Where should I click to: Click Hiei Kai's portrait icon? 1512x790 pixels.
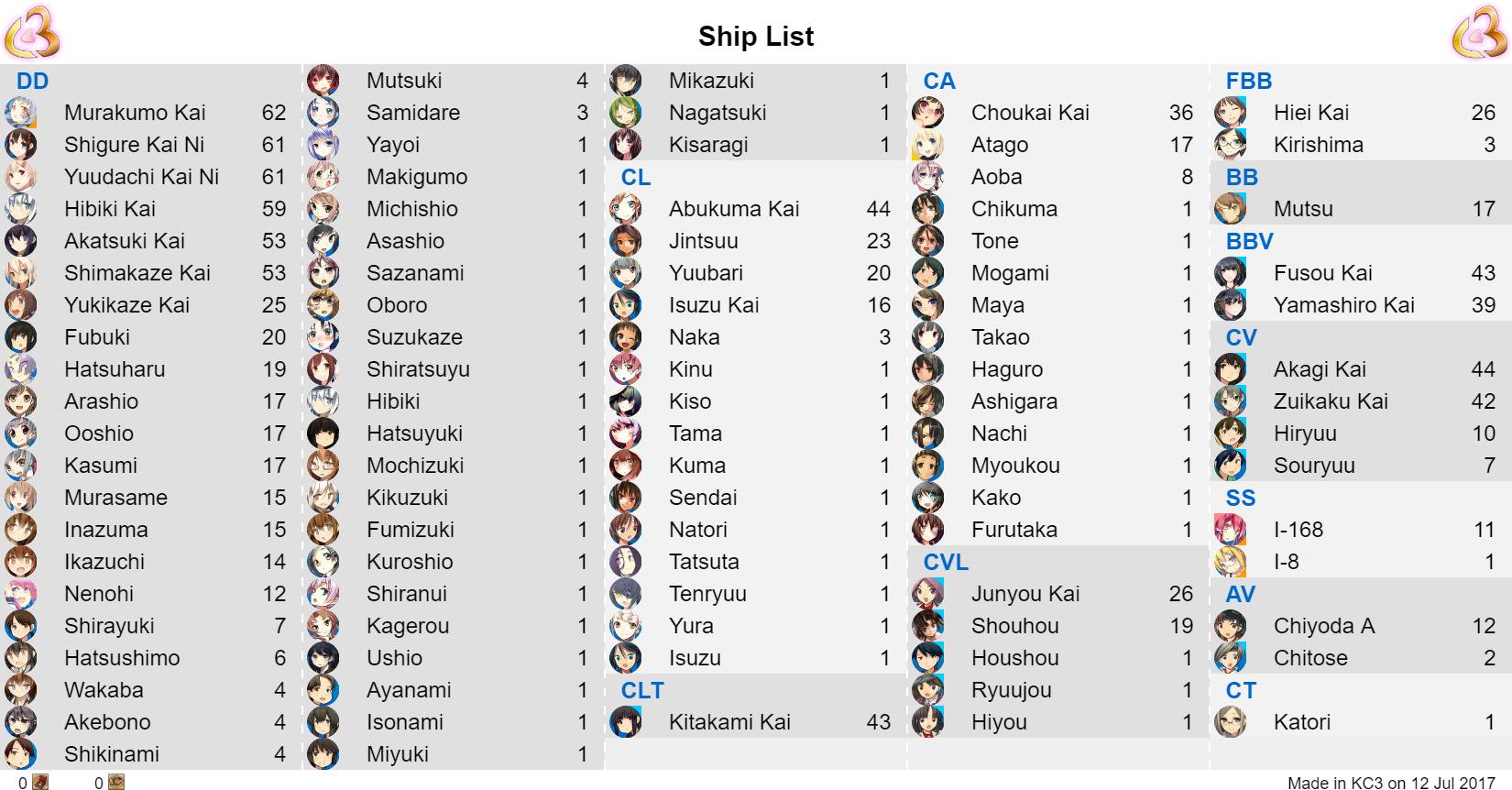1230,113
